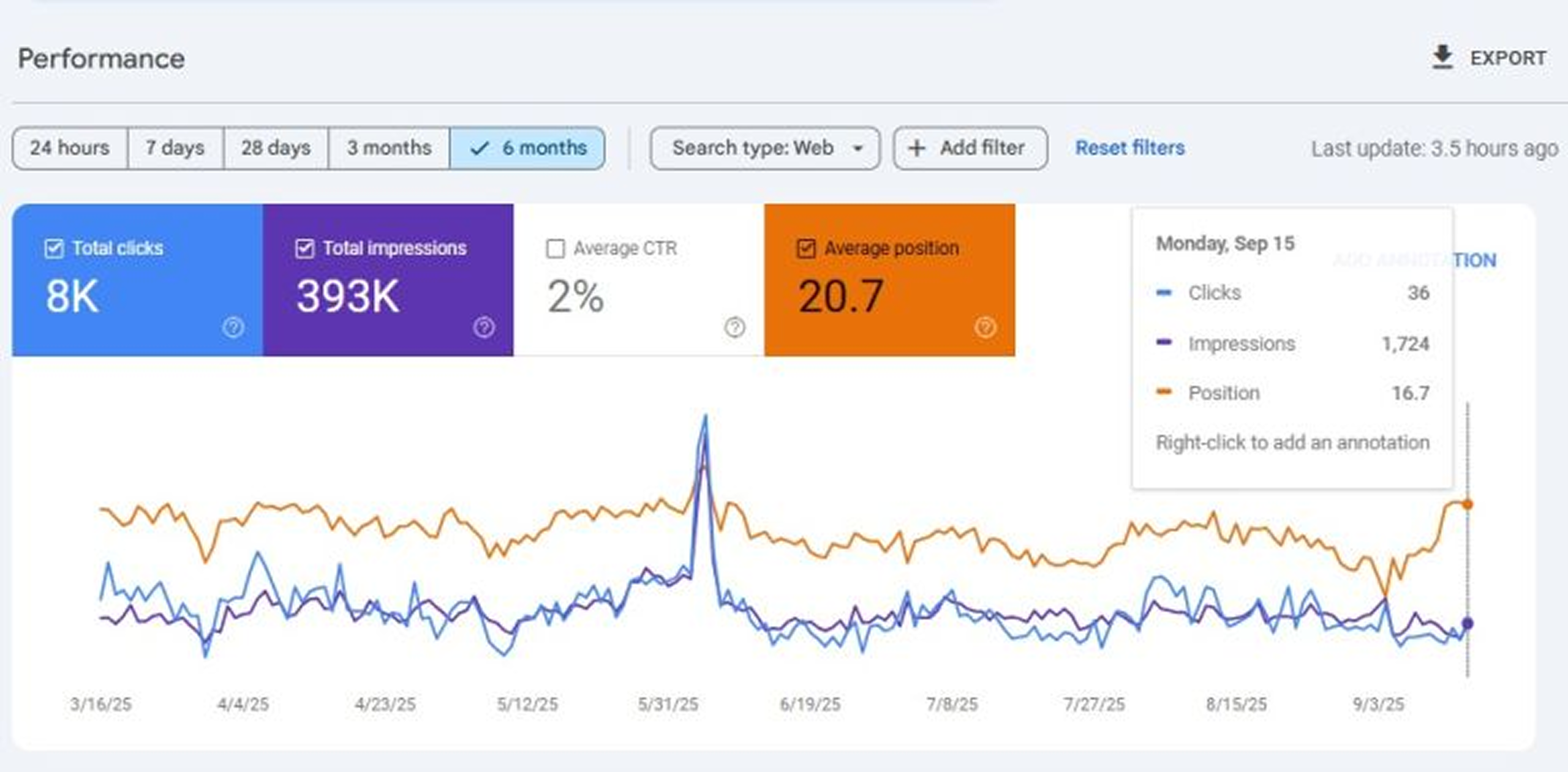Open help icon on Total impressions card
Image resolution: width=1568 pixels, height=772 pixels.
coord(484,327)
